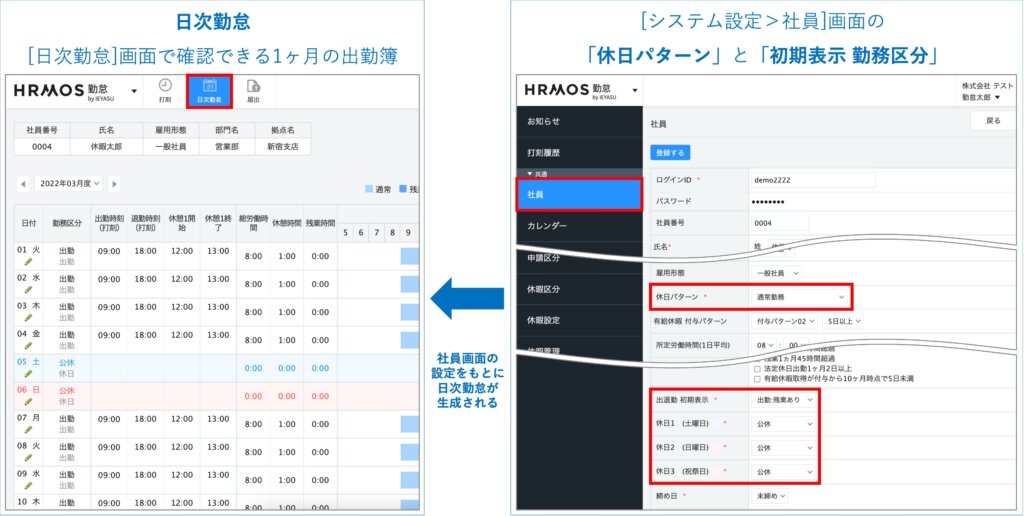Go to previous month arrow

click(23, 184)
